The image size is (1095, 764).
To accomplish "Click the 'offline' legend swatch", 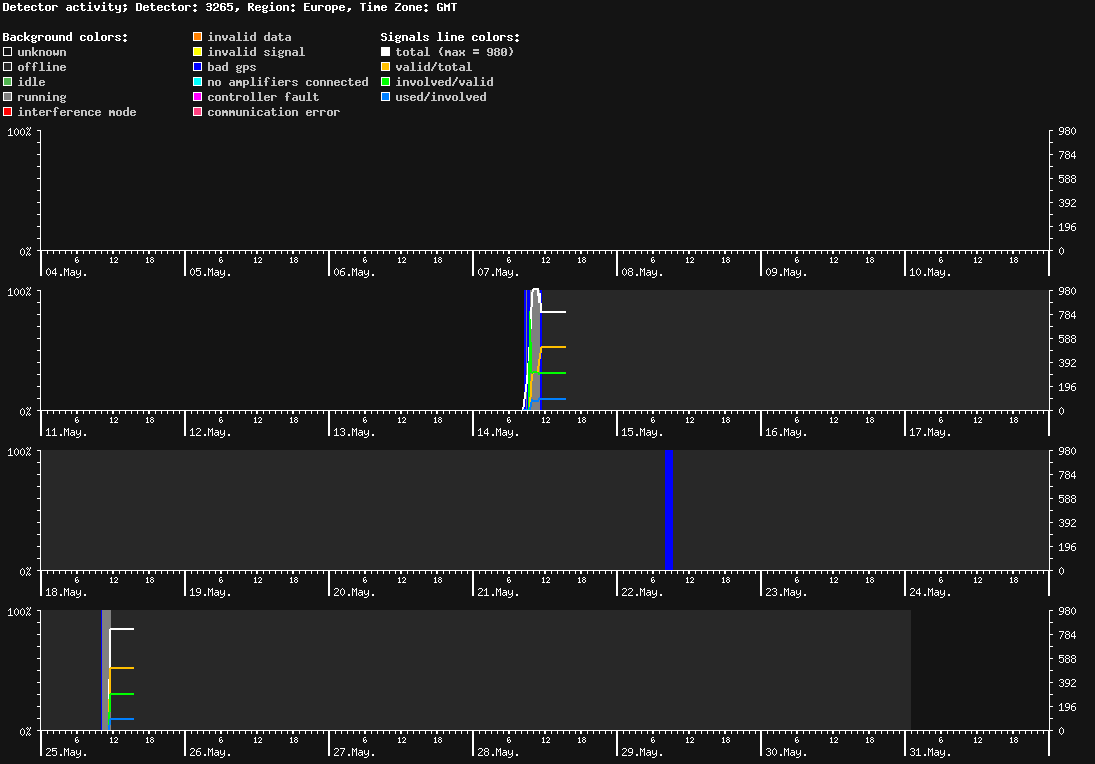I will (8, 66).
